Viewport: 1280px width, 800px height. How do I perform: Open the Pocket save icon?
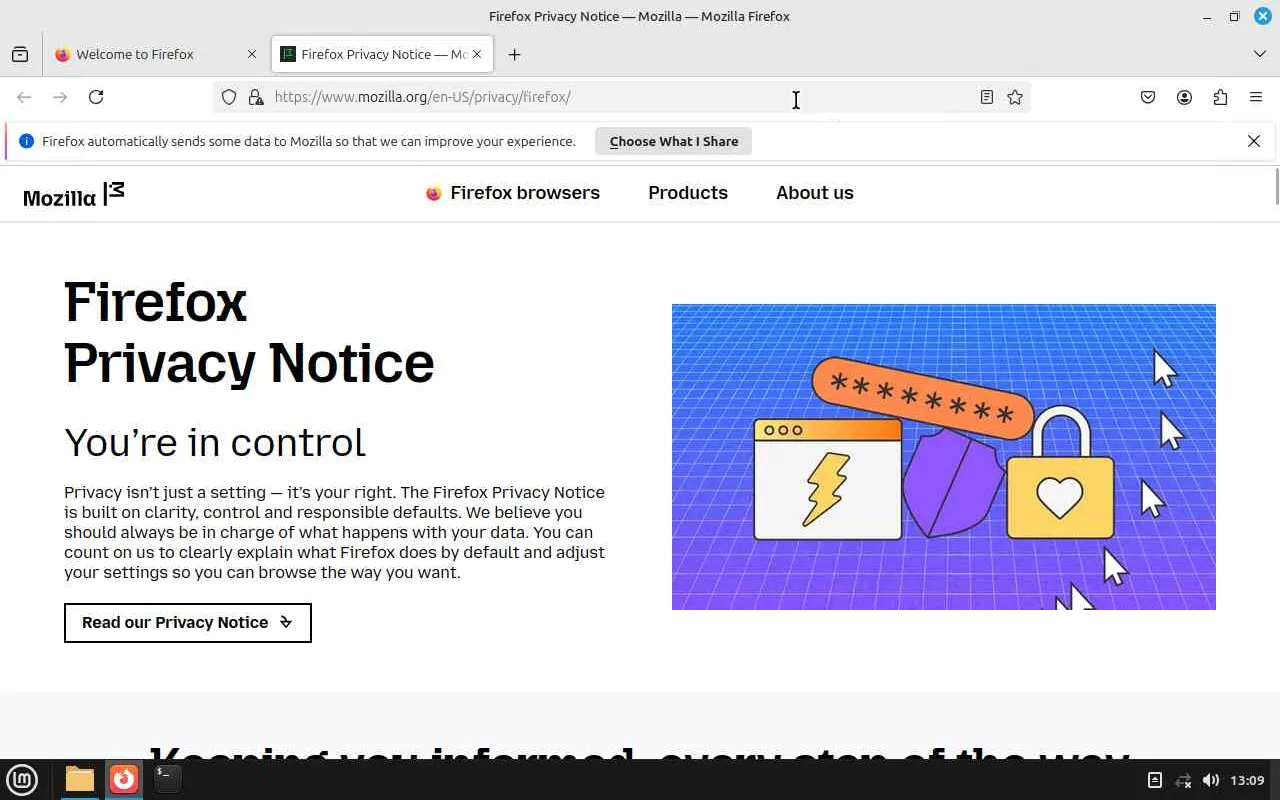pyautogui.click(x=1148, y=97)
